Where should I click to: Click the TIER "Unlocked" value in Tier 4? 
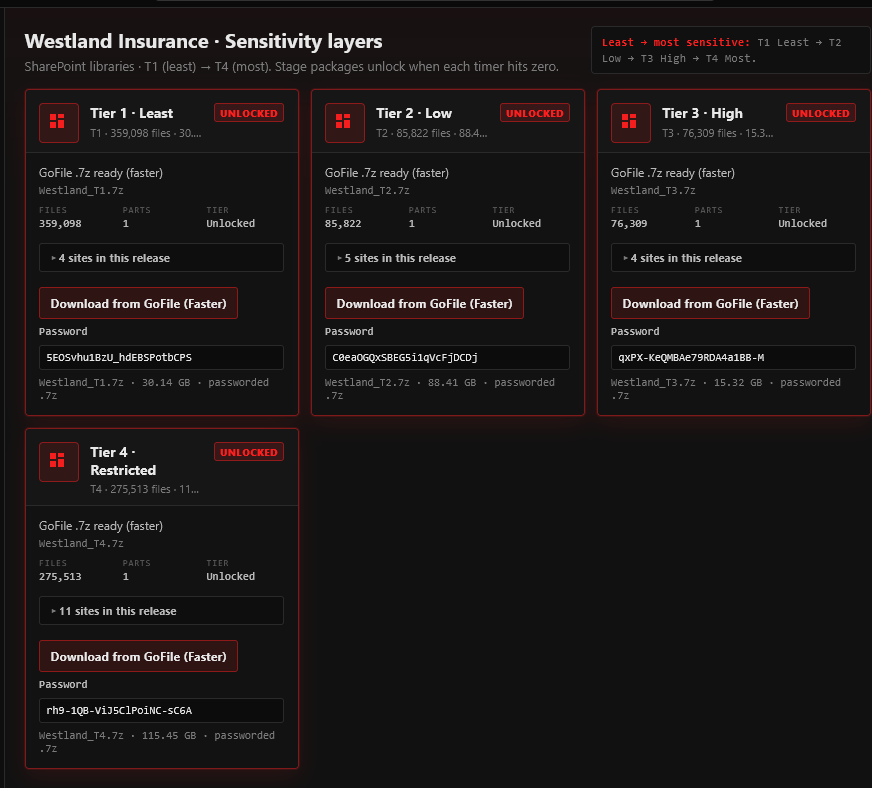231,577
